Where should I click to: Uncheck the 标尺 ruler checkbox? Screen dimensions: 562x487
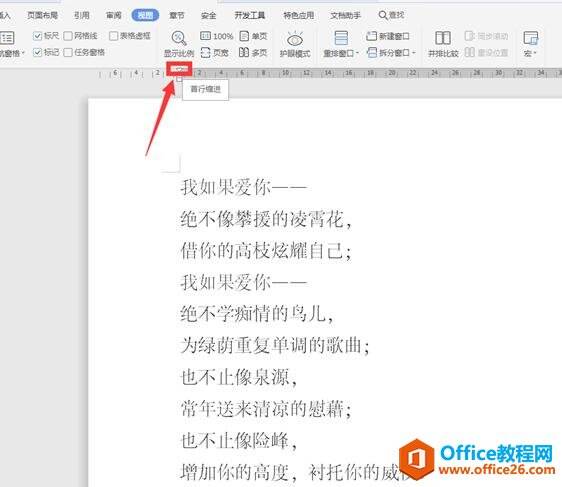[x=37, y=36]
